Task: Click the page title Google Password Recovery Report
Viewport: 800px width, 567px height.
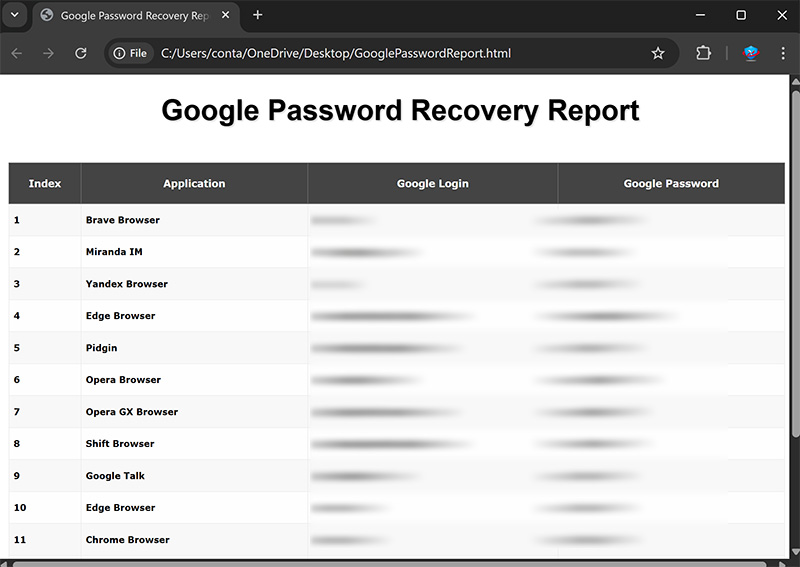Action: [x=400, y=110]
